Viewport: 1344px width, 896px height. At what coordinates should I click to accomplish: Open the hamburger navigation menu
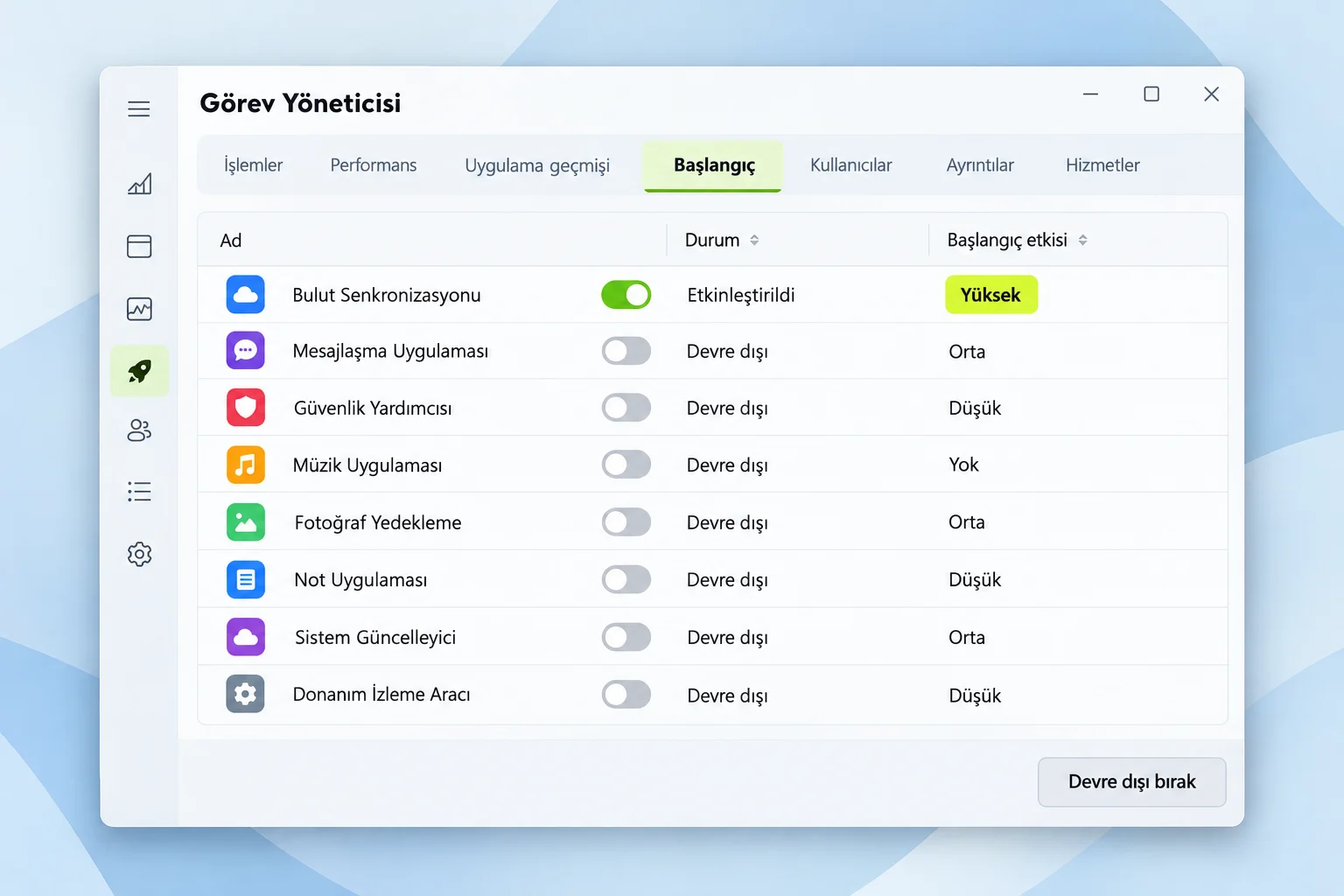click(x=139, y=109)
